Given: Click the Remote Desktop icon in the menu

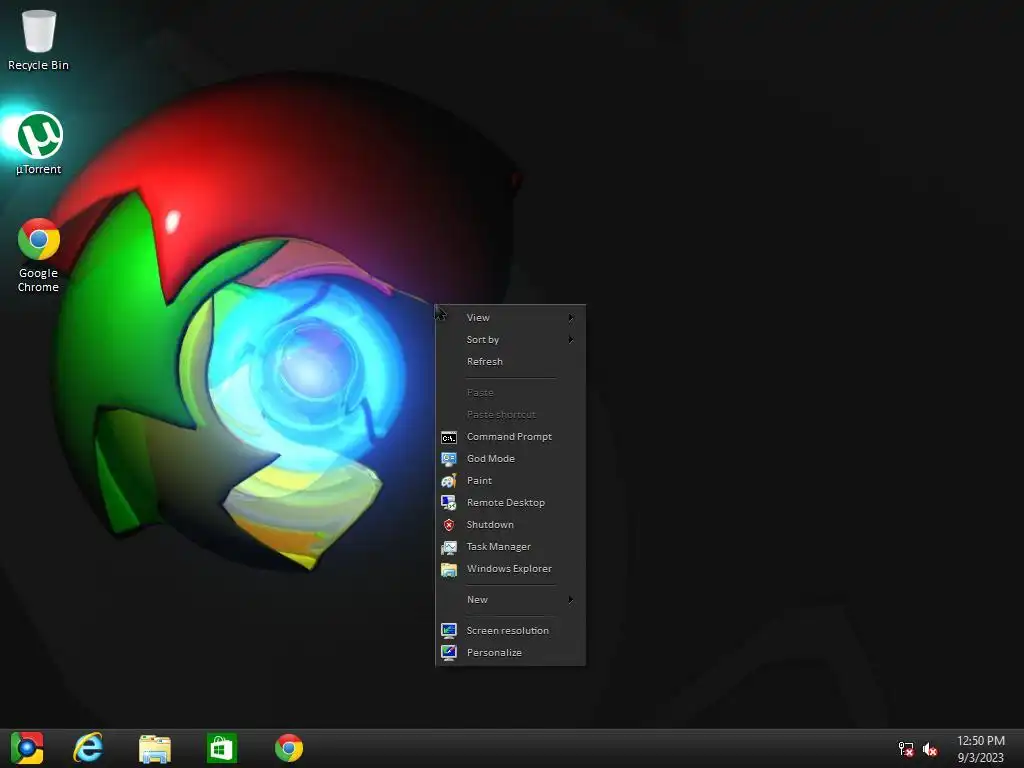Looking at the screenshot, I should click(449, 503).
